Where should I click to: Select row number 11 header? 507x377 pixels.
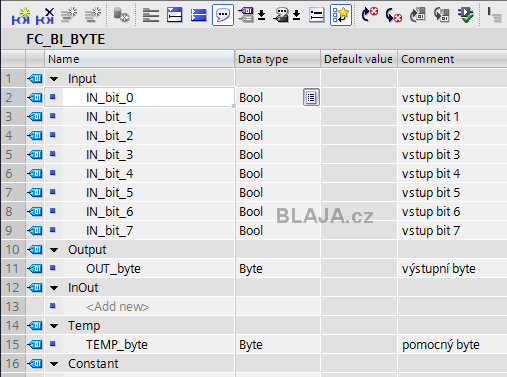(13, 269)
